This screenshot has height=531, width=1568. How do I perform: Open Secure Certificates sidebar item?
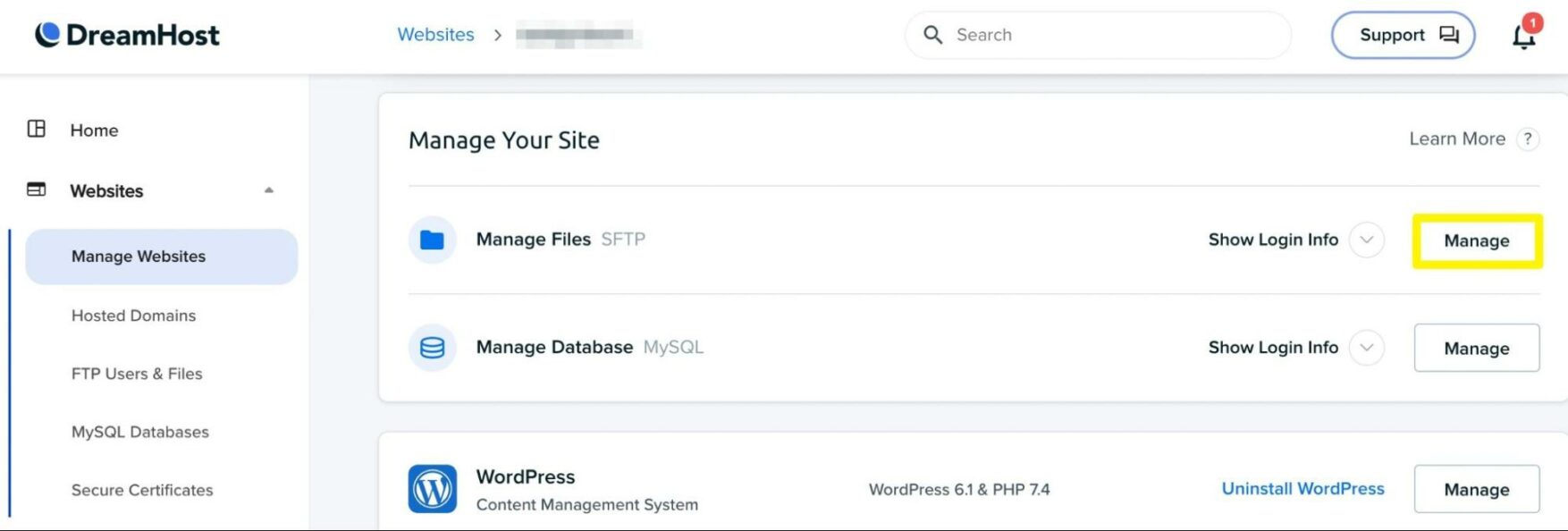pos(142,490)
